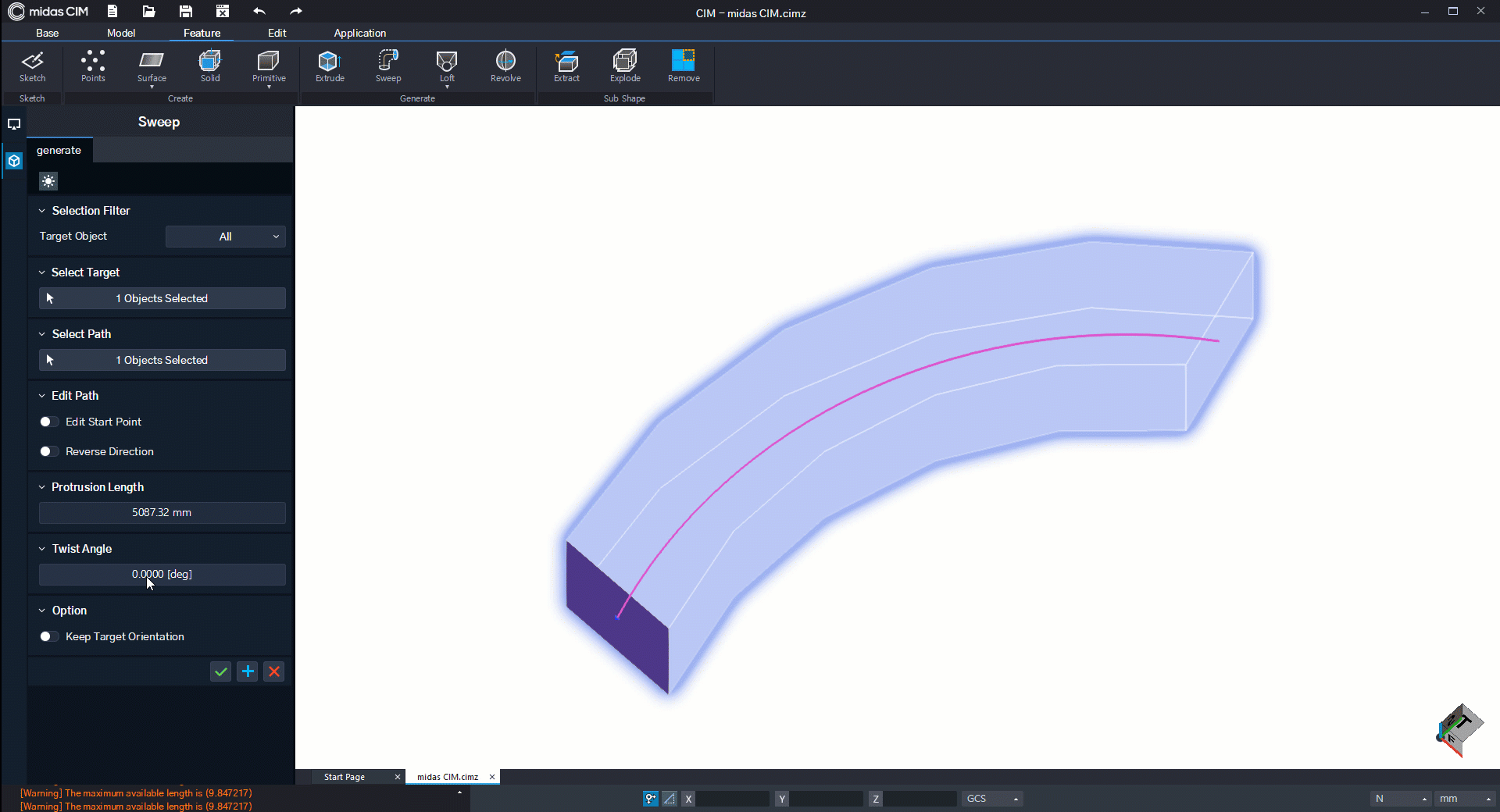1500x812 pixels.
Task: Switch to the Application ribbon tab
Action: pyautogui.click(x=360, y=33)
